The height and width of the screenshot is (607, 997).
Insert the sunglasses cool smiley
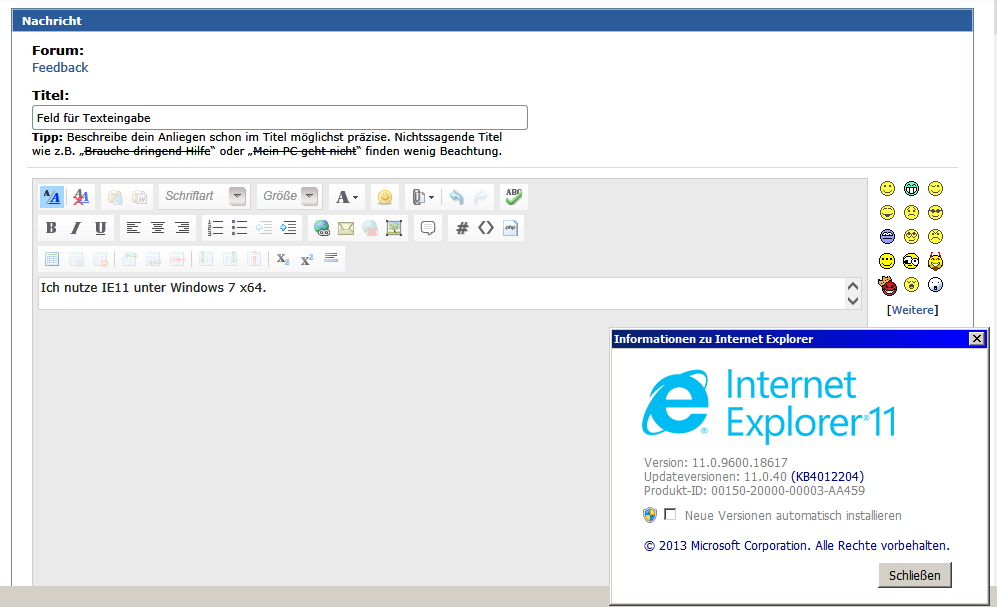[935, 213]
